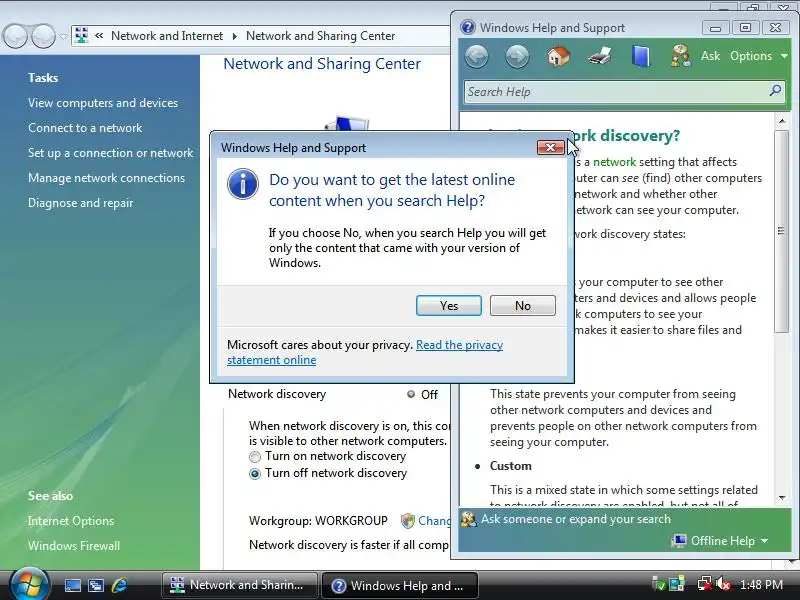800x600 pixels.
Task: Click the Network discovery section label
Action: pos(277,394)
